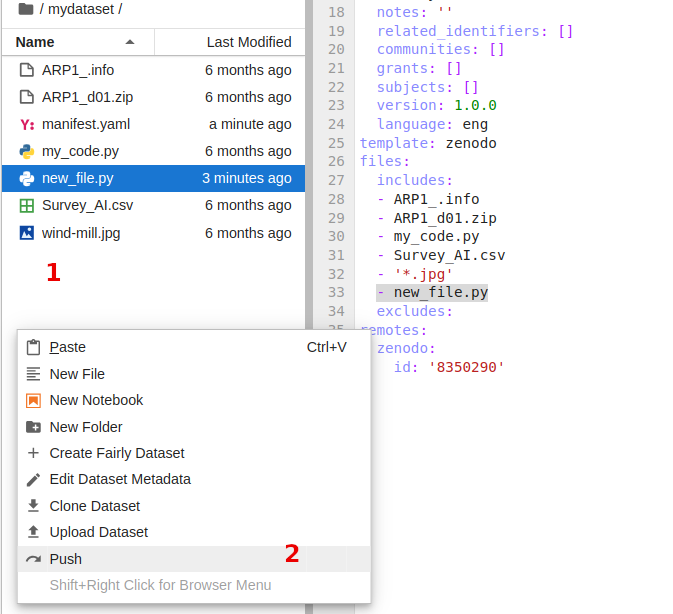Place cursor on 'new_file.py' in editor
The image size is (673, 614).
coord(441,292)
